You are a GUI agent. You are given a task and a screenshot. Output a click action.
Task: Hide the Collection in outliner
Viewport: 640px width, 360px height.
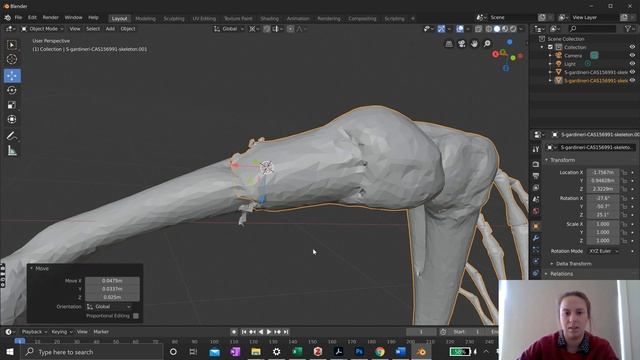pyautogui.click(x=632, y=47)
